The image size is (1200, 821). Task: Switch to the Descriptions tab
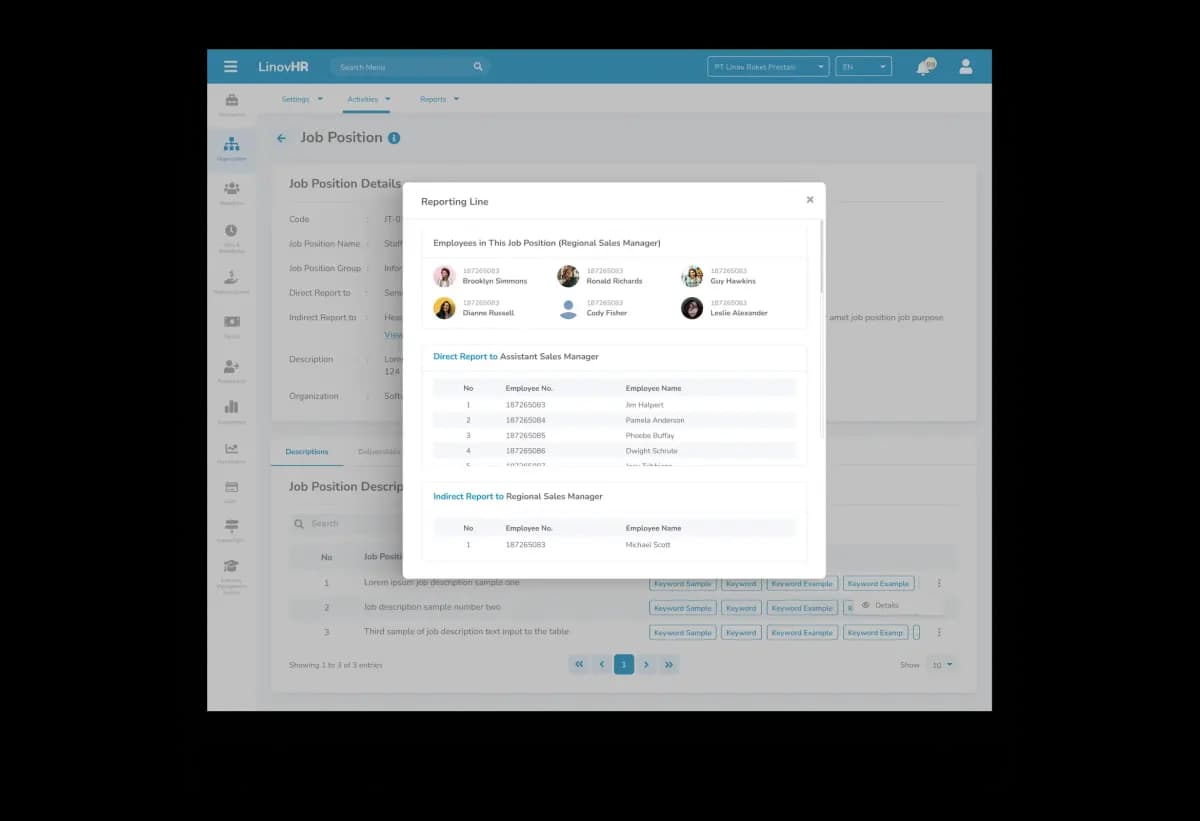coord(307,452)
